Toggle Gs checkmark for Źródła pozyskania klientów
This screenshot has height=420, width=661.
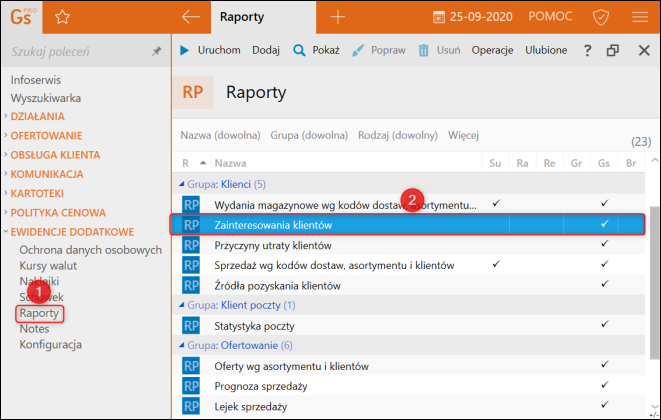[605, 284]
